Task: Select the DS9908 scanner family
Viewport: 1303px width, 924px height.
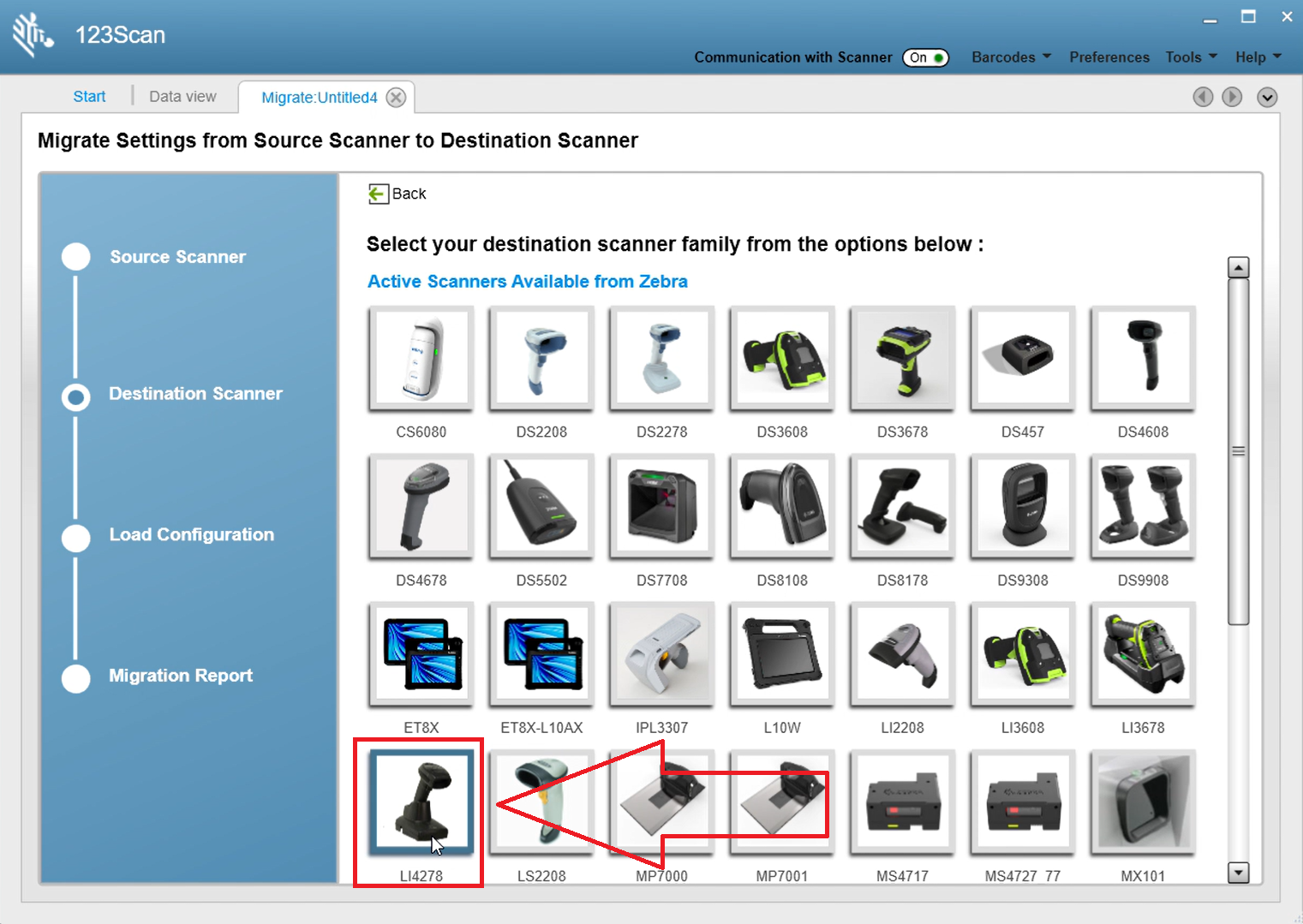Action: click(1143, 506)
